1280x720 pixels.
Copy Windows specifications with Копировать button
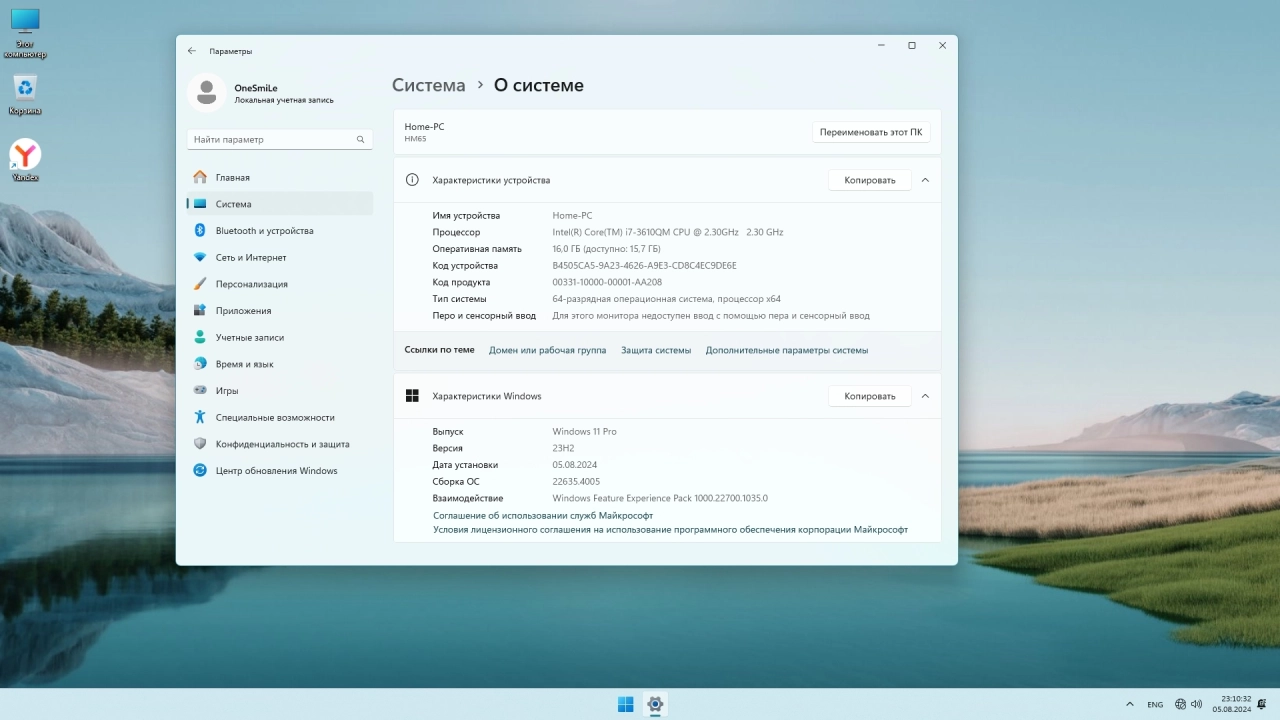(870, 396)
